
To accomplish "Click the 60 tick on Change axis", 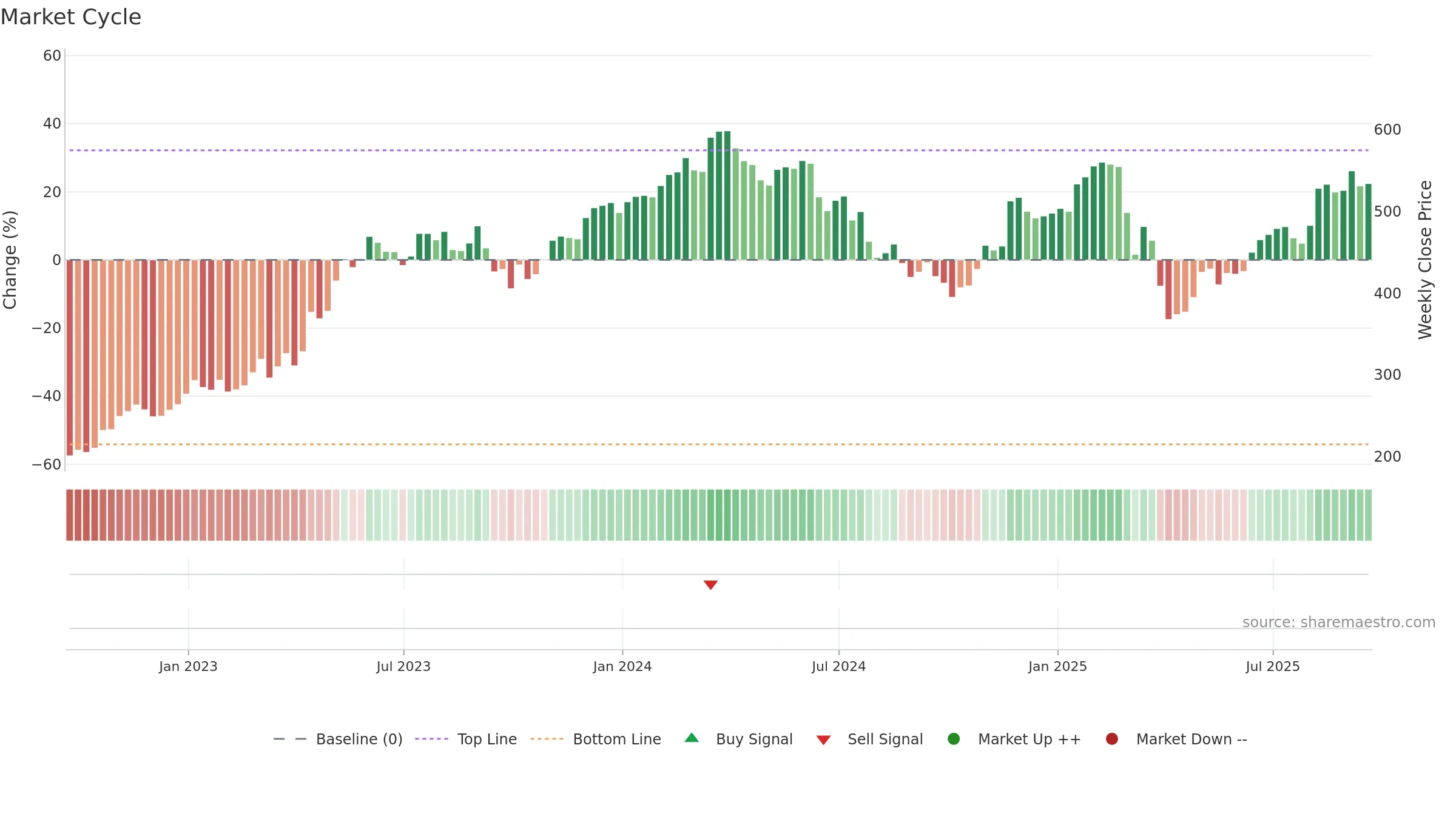I will coord(52,56).
